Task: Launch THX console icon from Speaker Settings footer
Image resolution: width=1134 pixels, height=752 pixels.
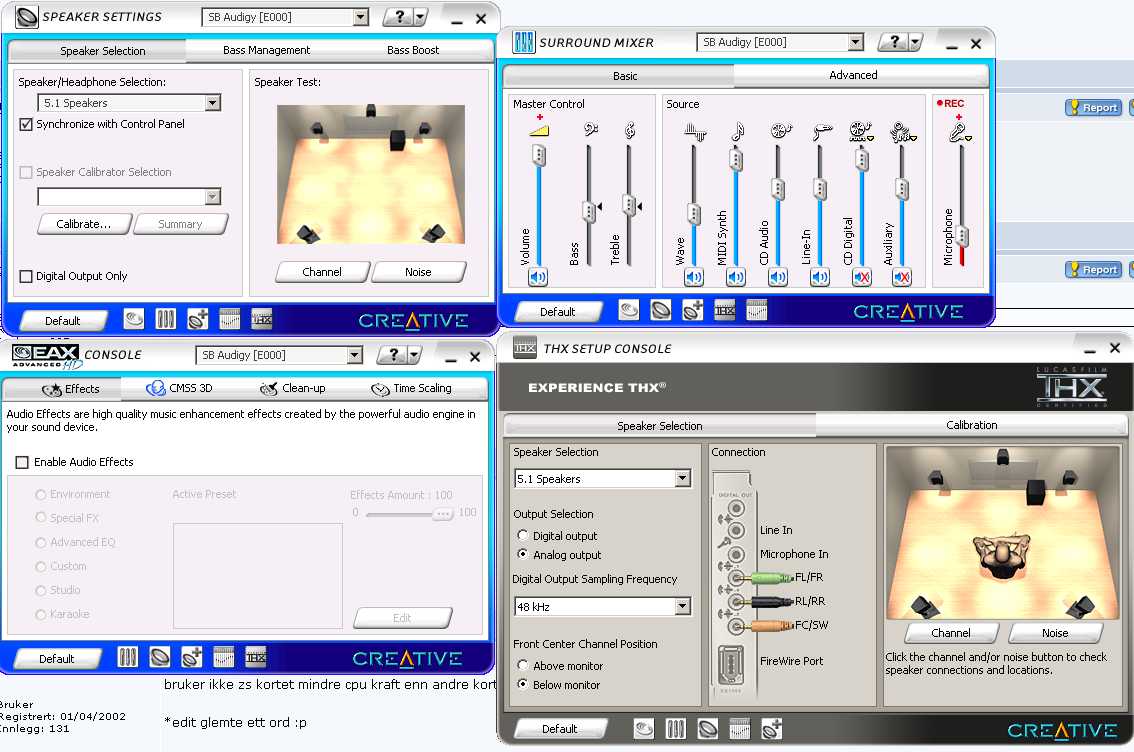Action: click(261, 319)
